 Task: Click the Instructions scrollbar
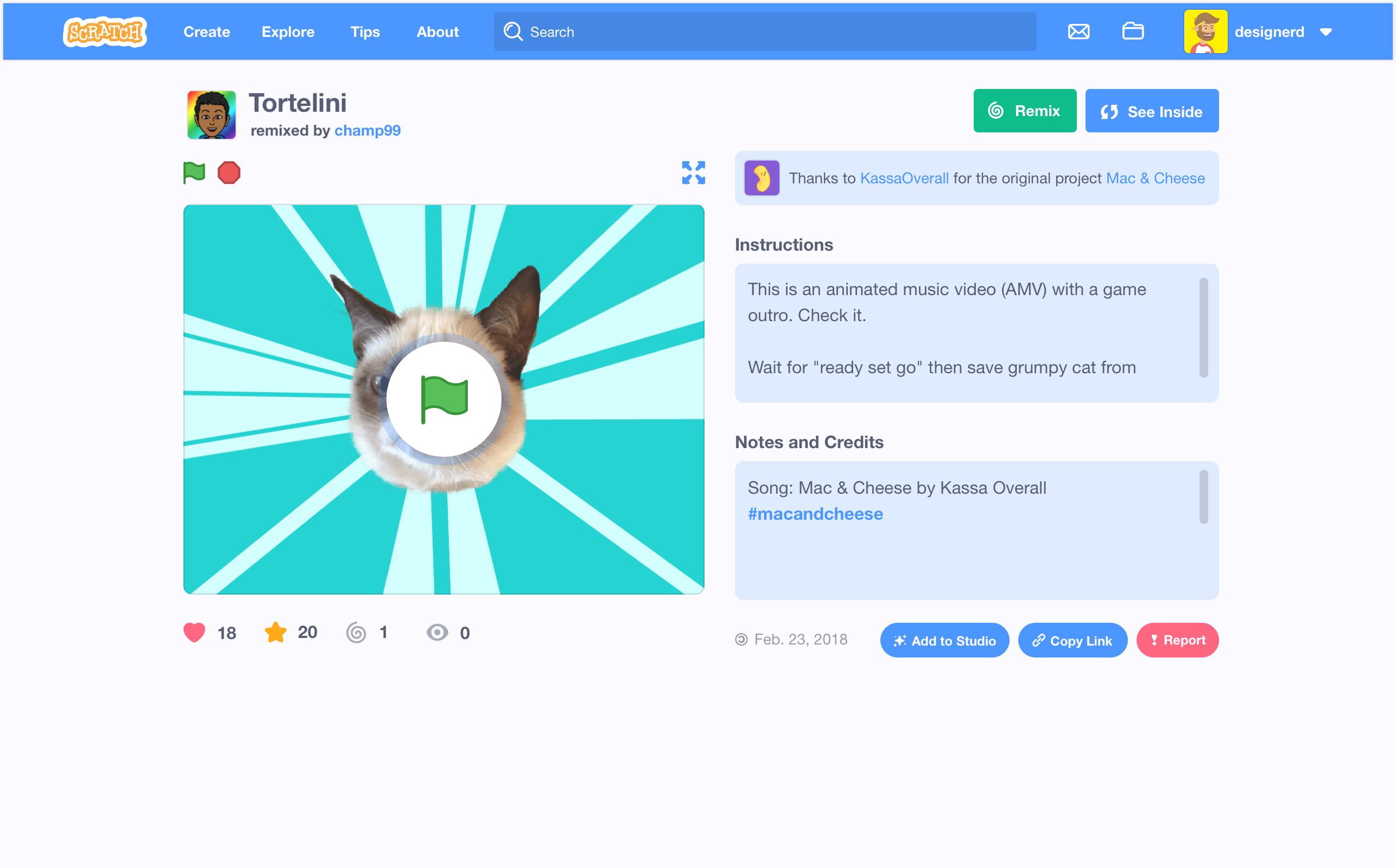tap(1203, 328)
